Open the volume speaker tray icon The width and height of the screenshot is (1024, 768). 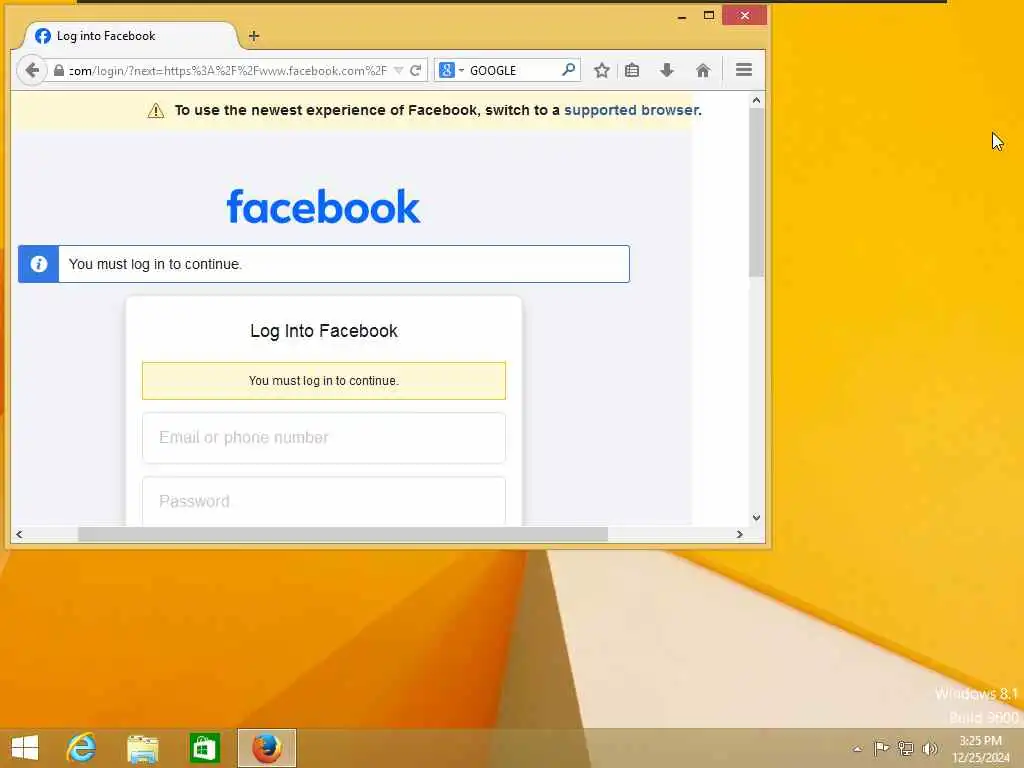(929, 748)
